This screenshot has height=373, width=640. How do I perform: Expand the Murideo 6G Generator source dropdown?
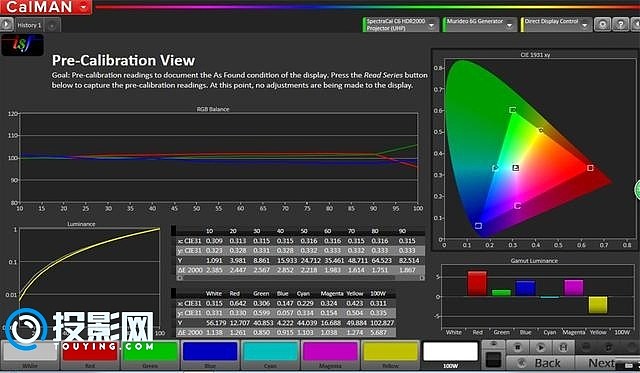[509, 25]
